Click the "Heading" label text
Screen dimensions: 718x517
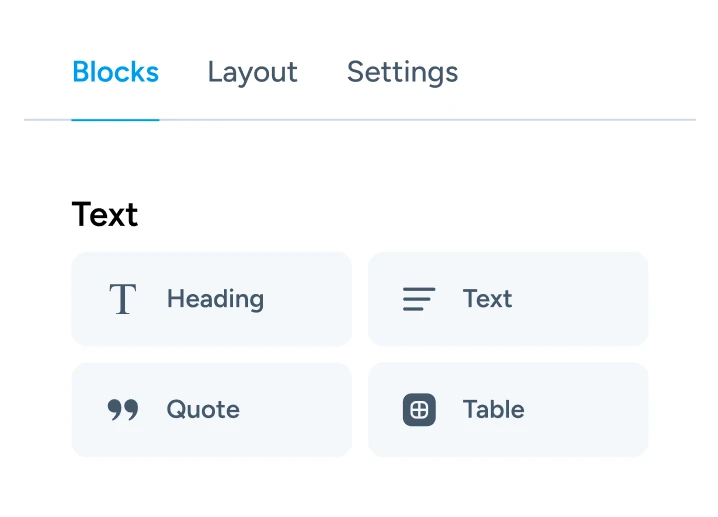215,299
